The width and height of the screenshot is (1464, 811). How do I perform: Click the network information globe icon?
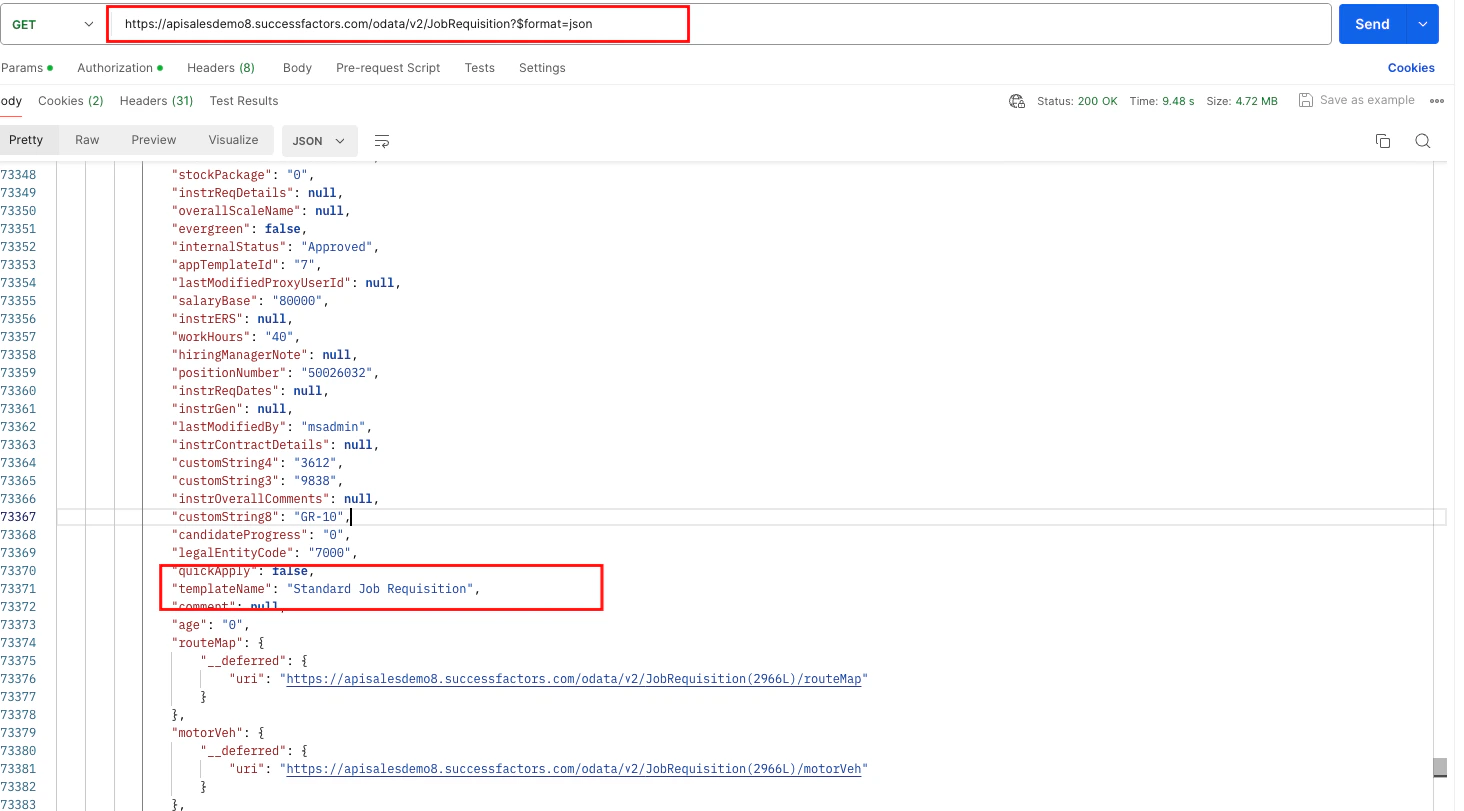pyautogui.click(x=1016, y=101)
